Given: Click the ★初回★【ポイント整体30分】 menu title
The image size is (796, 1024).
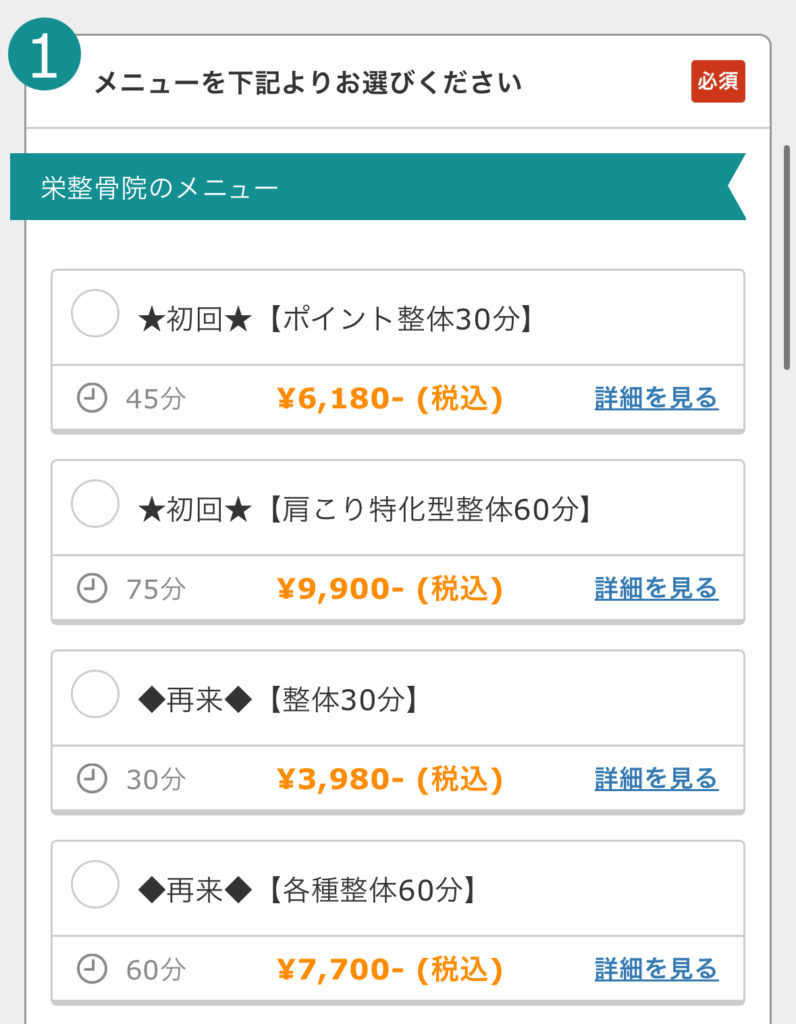Looking at the screenshot, I should point(334,319).
